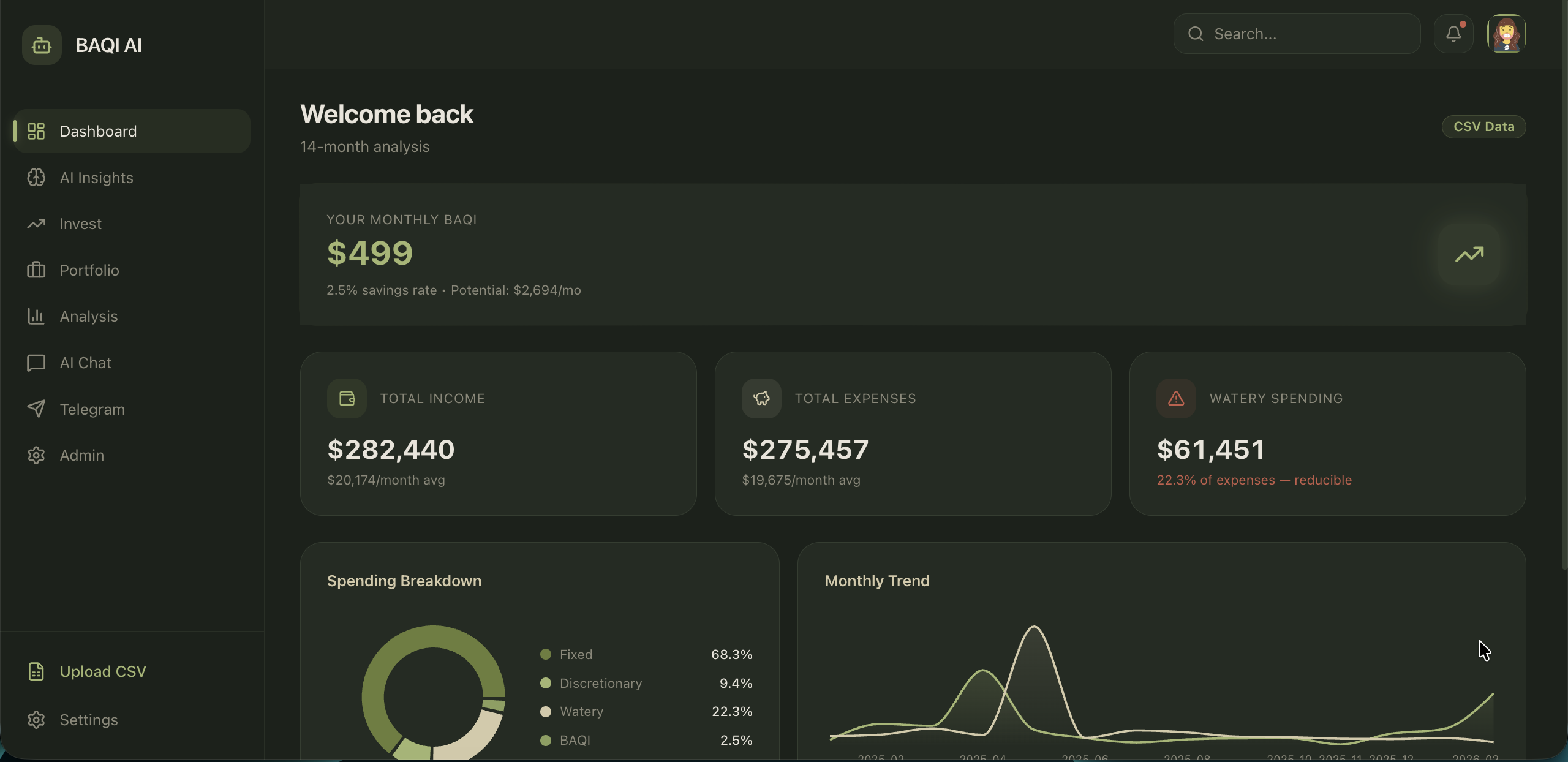Focus the Search input field
Image resolution: width=1568 pixels, height=762 pixels.
(1297, 34)
